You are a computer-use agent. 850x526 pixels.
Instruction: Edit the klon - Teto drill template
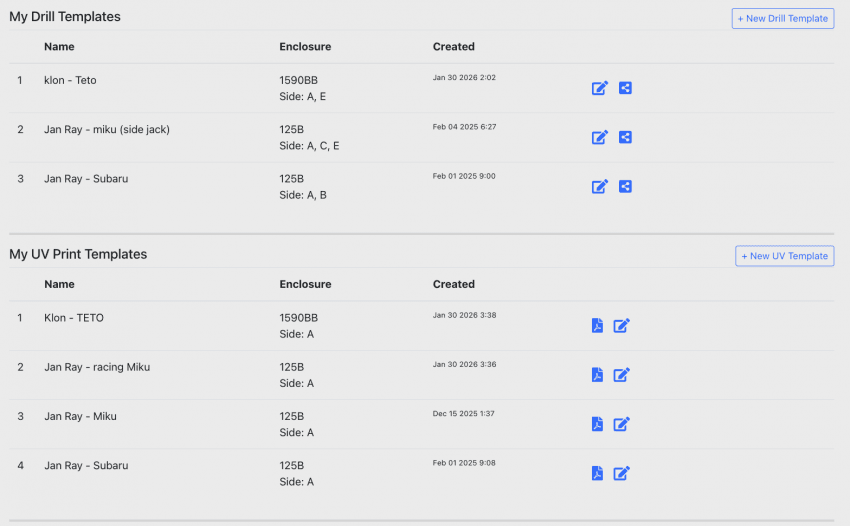pyautogui.click(x=600, y=88)
